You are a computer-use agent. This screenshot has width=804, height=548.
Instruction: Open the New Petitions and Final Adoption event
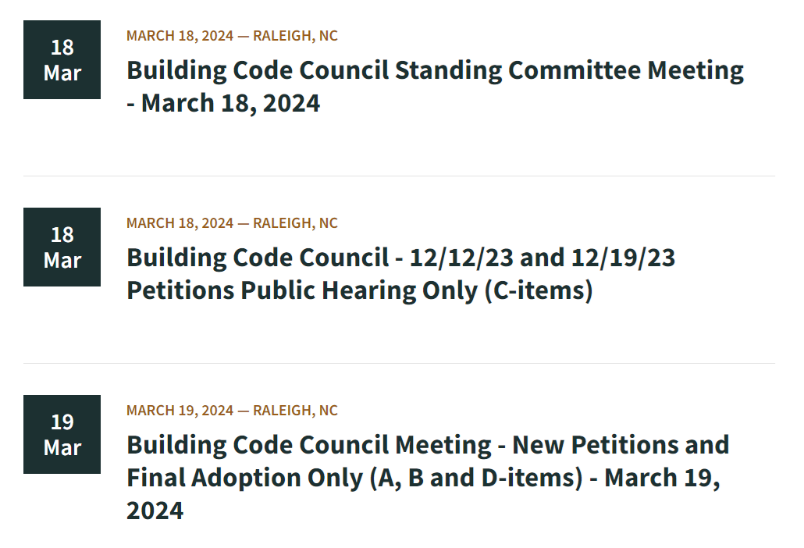click(x=427, y=445)
